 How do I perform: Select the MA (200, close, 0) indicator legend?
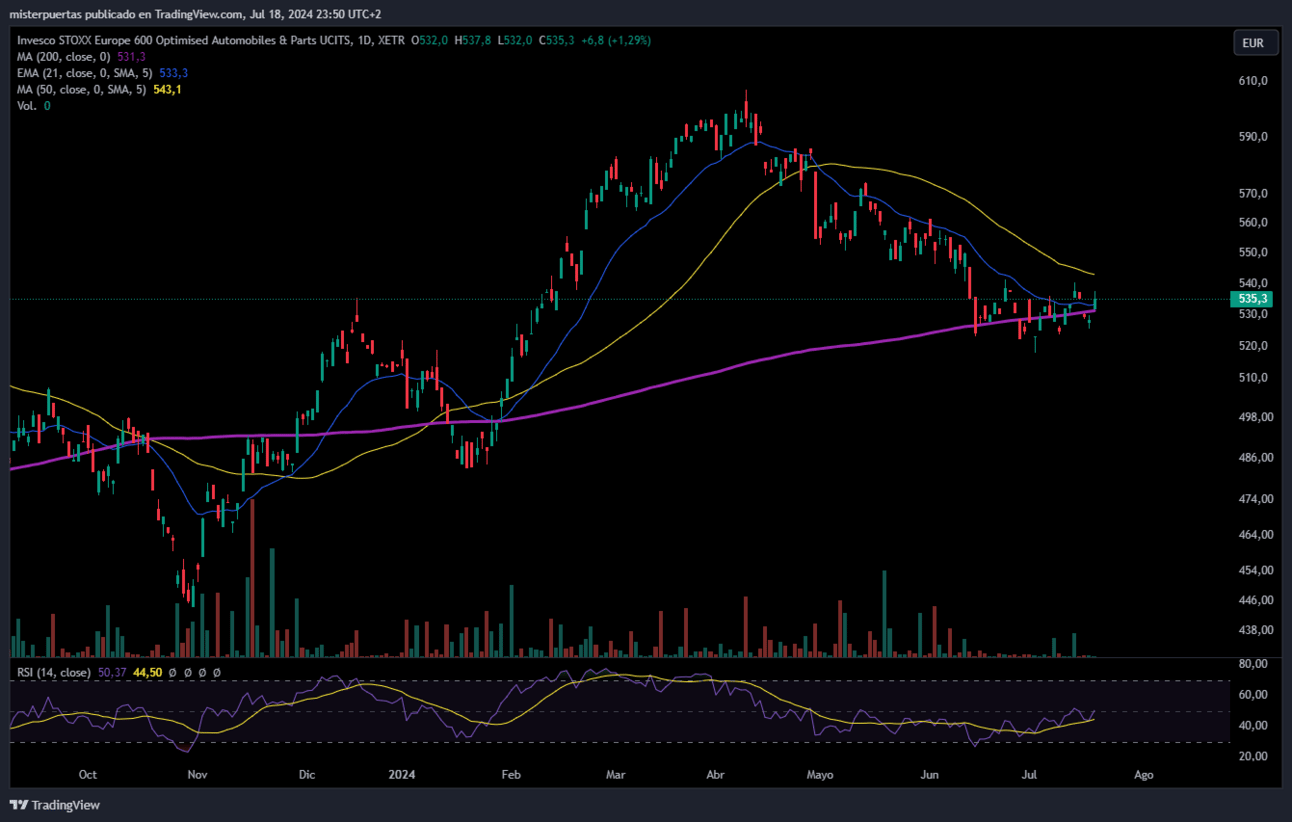point(64,57)
